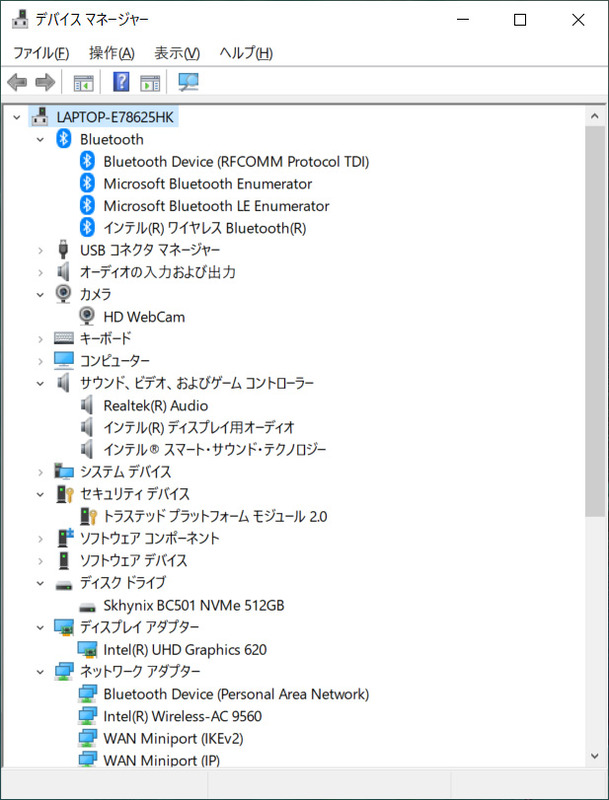Click the back navigation arrow in the toolbar
Screen dimensions: 609x800
click(x=17, y=82)
